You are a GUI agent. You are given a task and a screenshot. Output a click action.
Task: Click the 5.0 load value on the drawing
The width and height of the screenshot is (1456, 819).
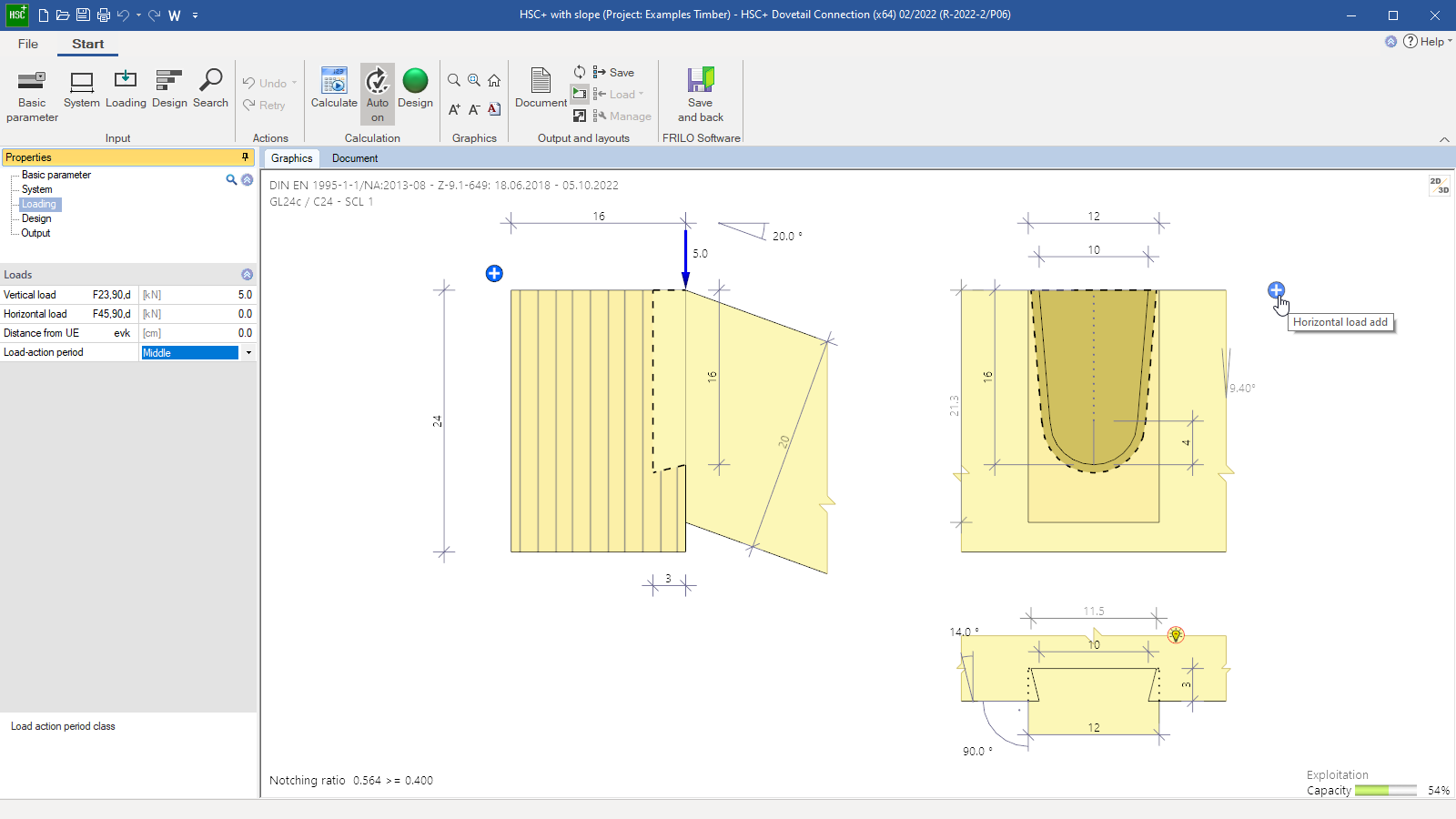pos(700,254)
